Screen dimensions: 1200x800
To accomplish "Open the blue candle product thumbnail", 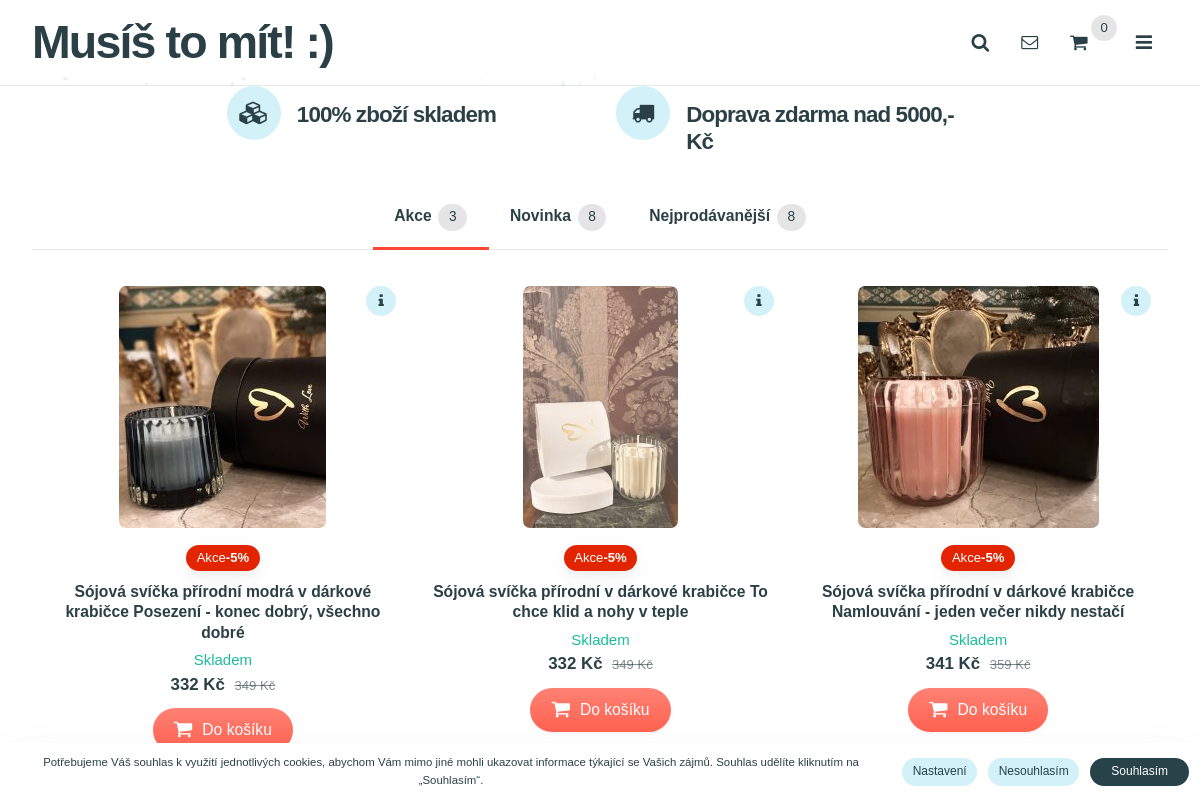I will click(x=222, y=407).
